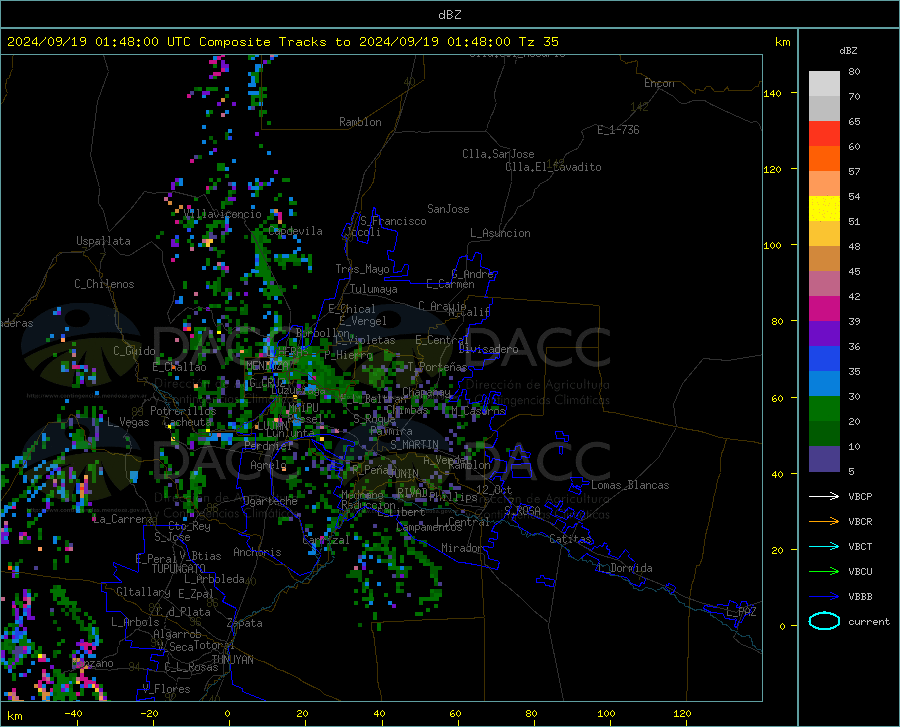Select the 51 dBZ yellow color swatch
Image resolution: width=900 pixels, height=727 pixels.
click(824, 209)
